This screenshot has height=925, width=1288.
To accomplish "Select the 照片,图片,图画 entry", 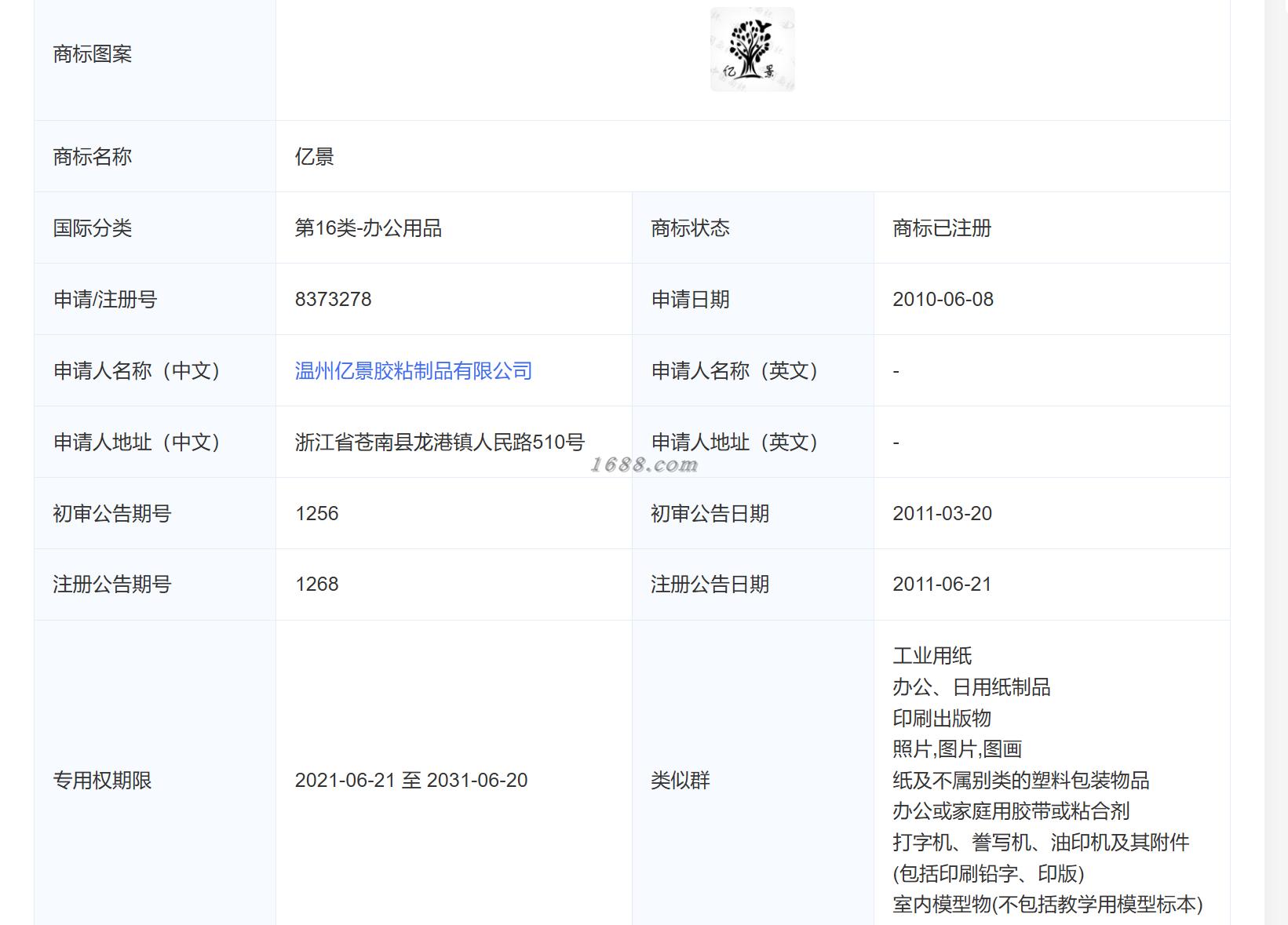I will 958,748.
